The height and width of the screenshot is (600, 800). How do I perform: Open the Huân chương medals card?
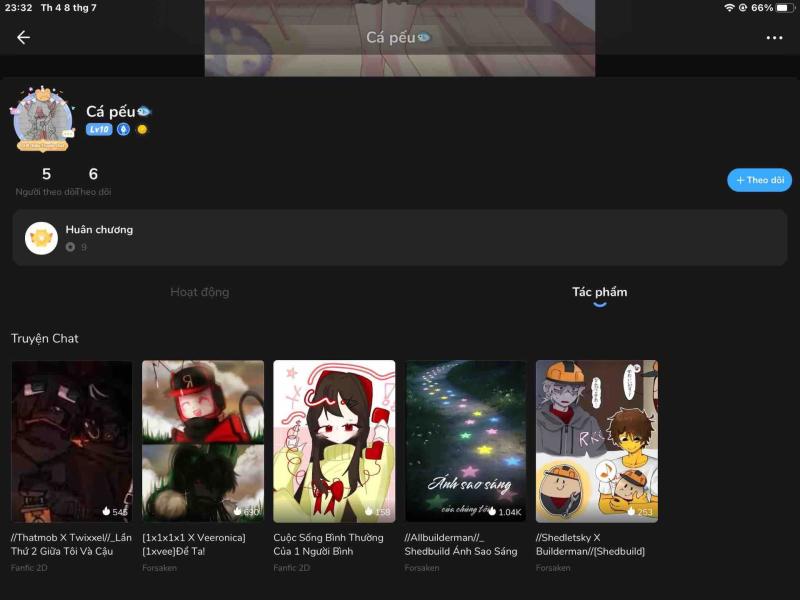tap(399, 238)
